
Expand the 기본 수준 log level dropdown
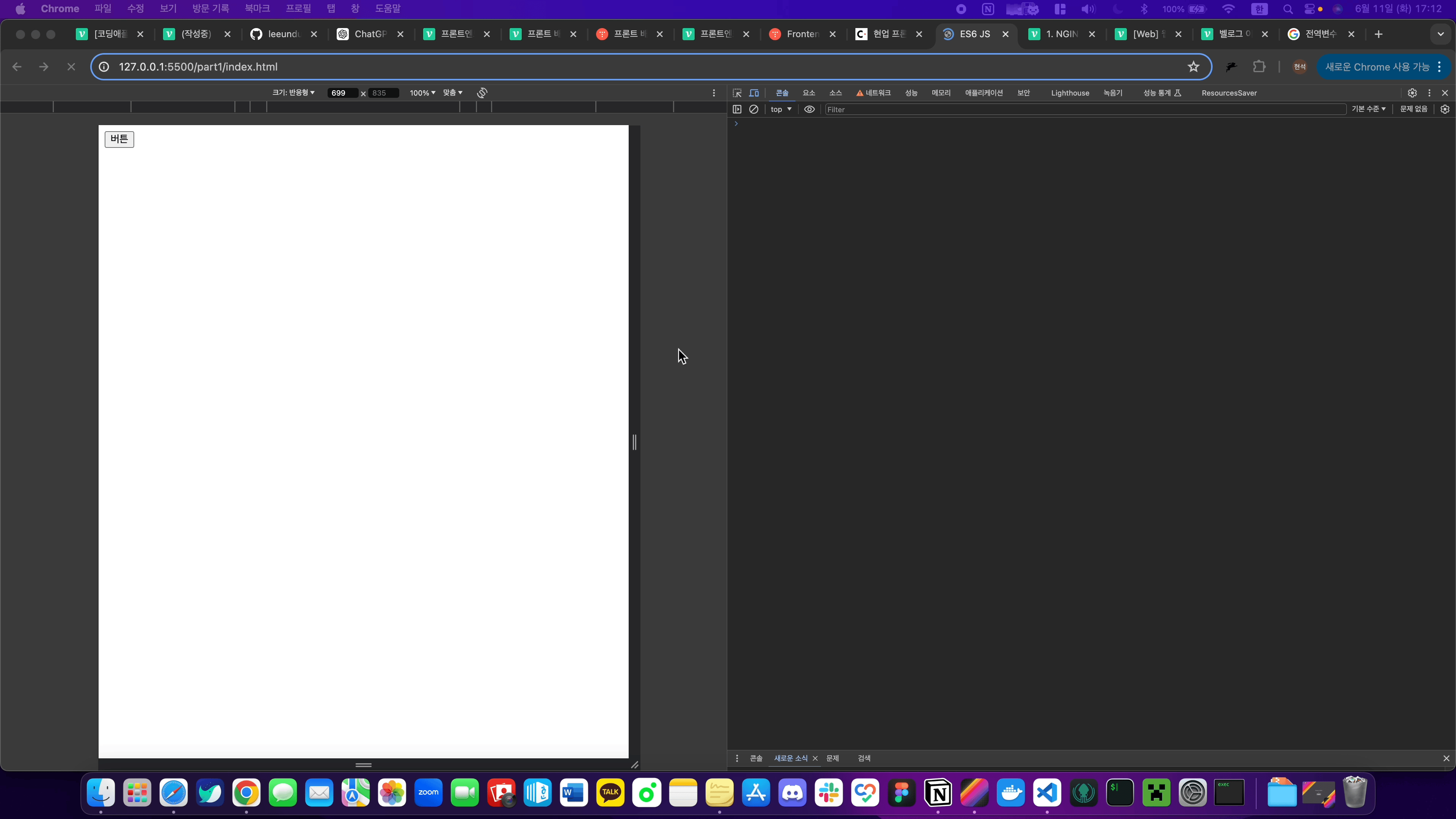(x=1368, y=109)
